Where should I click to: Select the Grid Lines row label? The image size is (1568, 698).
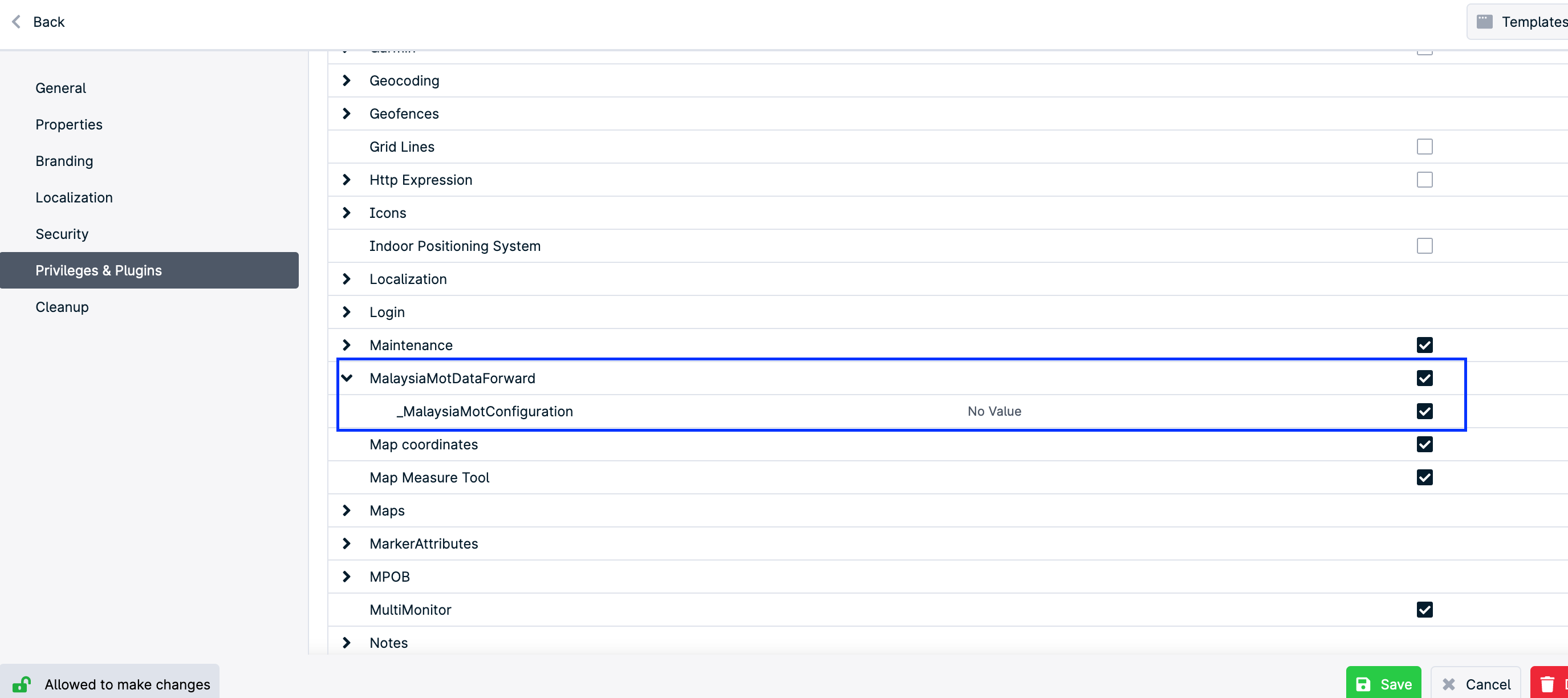click(402, 147)
